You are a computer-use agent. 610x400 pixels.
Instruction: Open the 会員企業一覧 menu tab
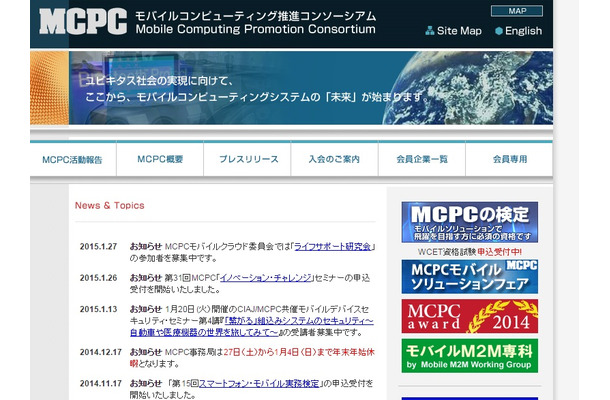(422, 159)
